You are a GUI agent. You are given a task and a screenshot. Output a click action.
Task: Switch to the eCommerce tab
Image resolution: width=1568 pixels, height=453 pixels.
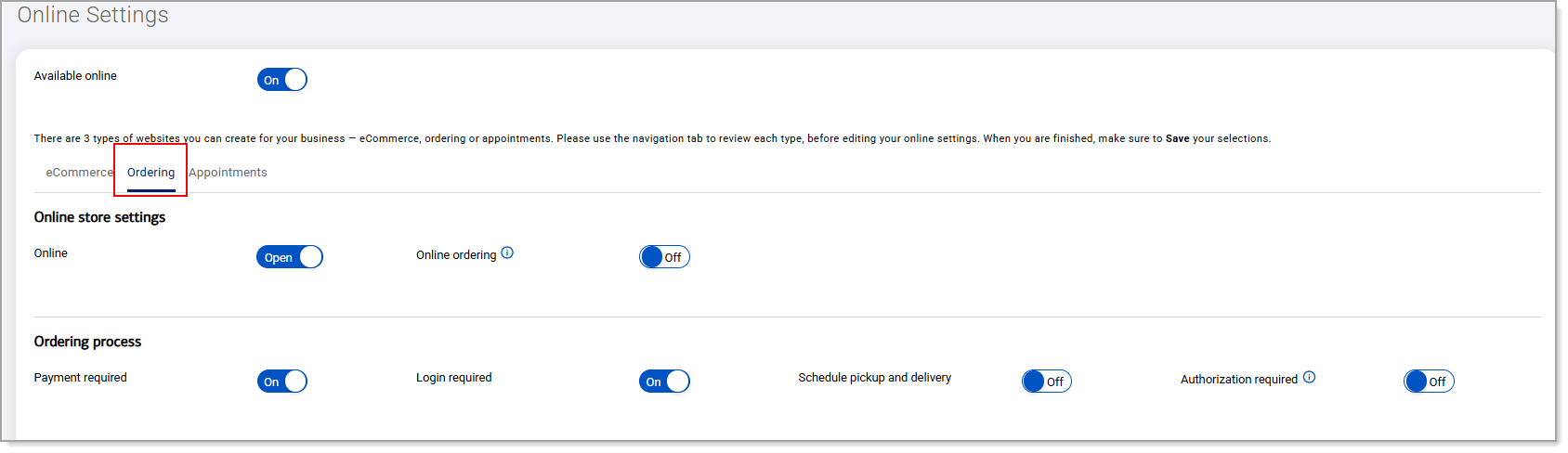[x=79, y=173]
